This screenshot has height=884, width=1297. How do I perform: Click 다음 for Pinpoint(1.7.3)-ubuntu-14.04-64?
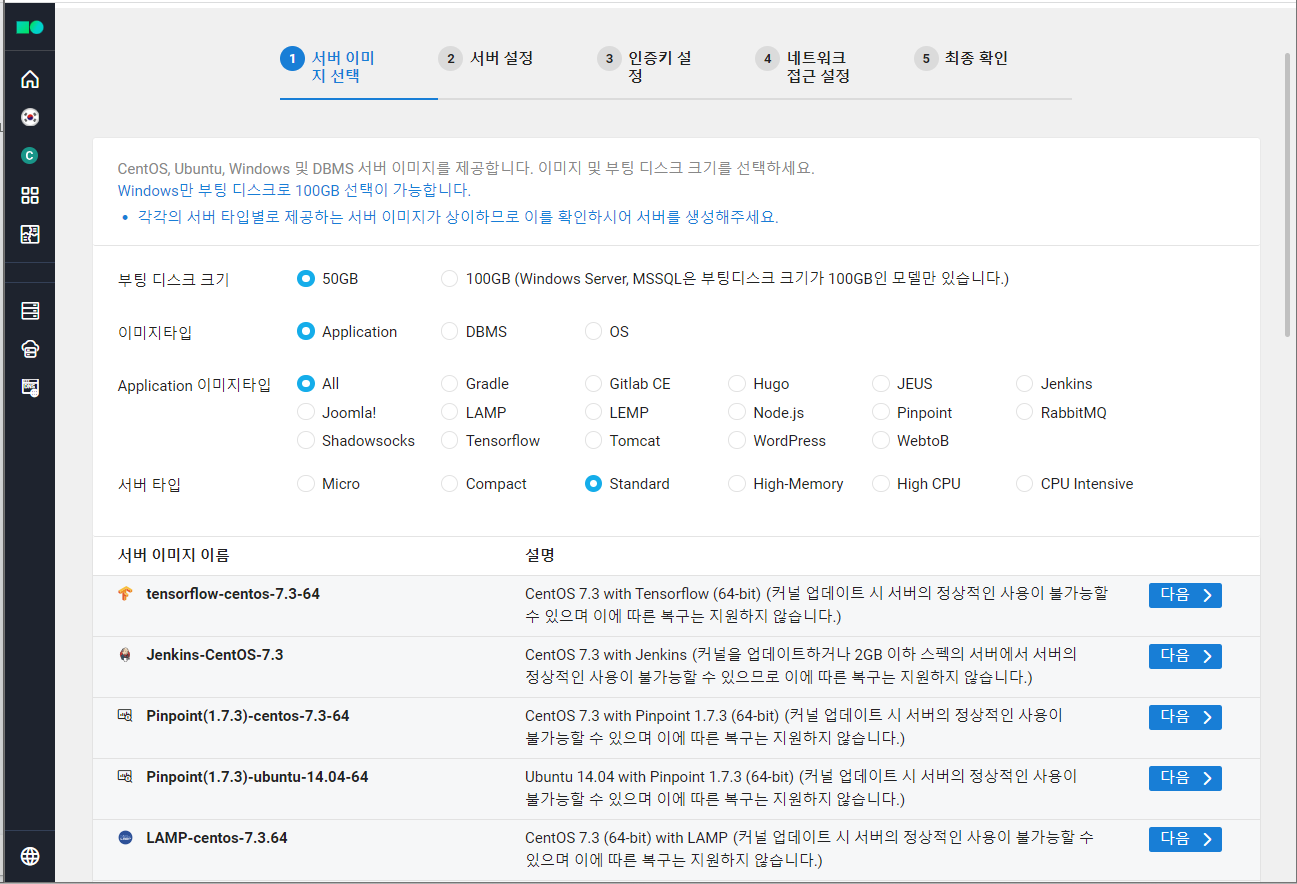(1185, 778)
